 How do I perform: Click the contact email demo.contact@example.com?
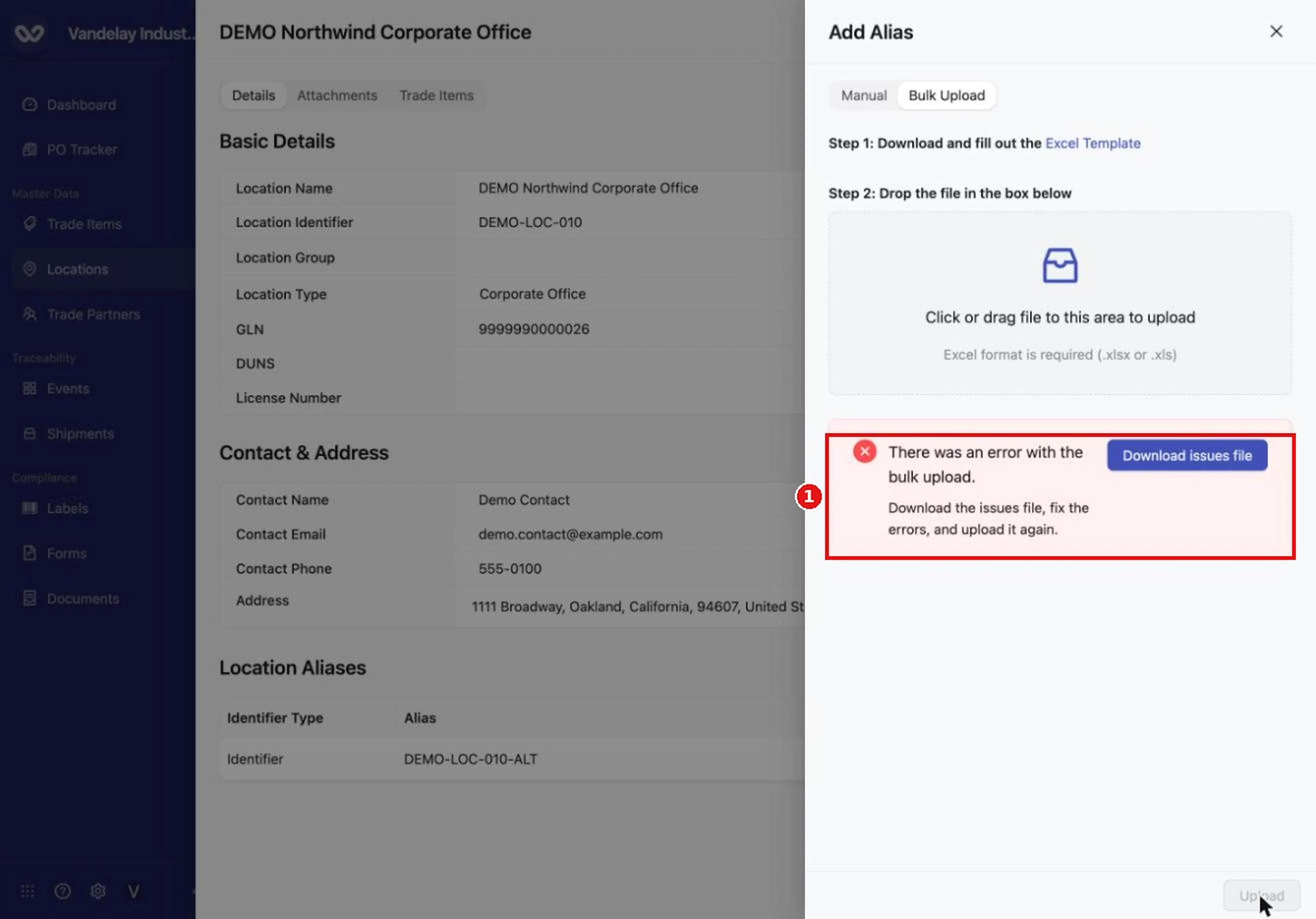click(570, 534)
